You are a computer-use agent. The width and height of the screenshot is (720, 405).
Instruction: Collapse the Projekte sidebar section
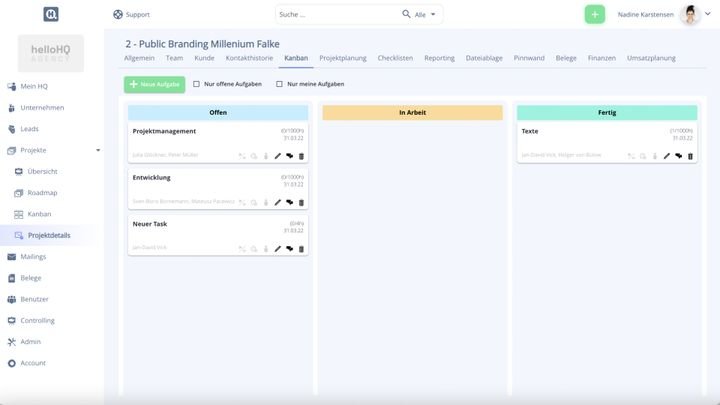(97, 150)
